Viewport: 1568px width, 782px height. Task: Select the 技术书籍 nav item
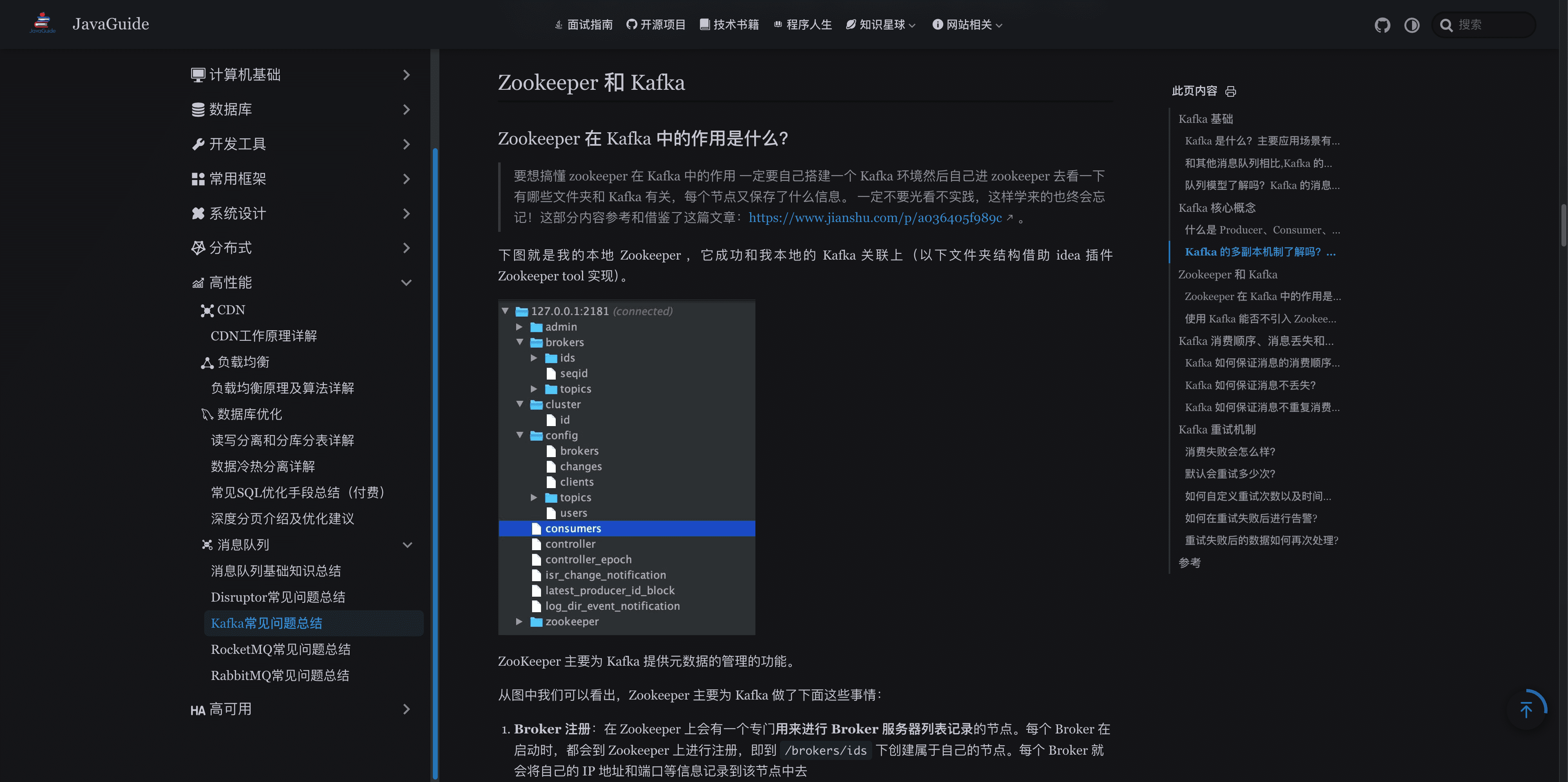coord(728,24)
